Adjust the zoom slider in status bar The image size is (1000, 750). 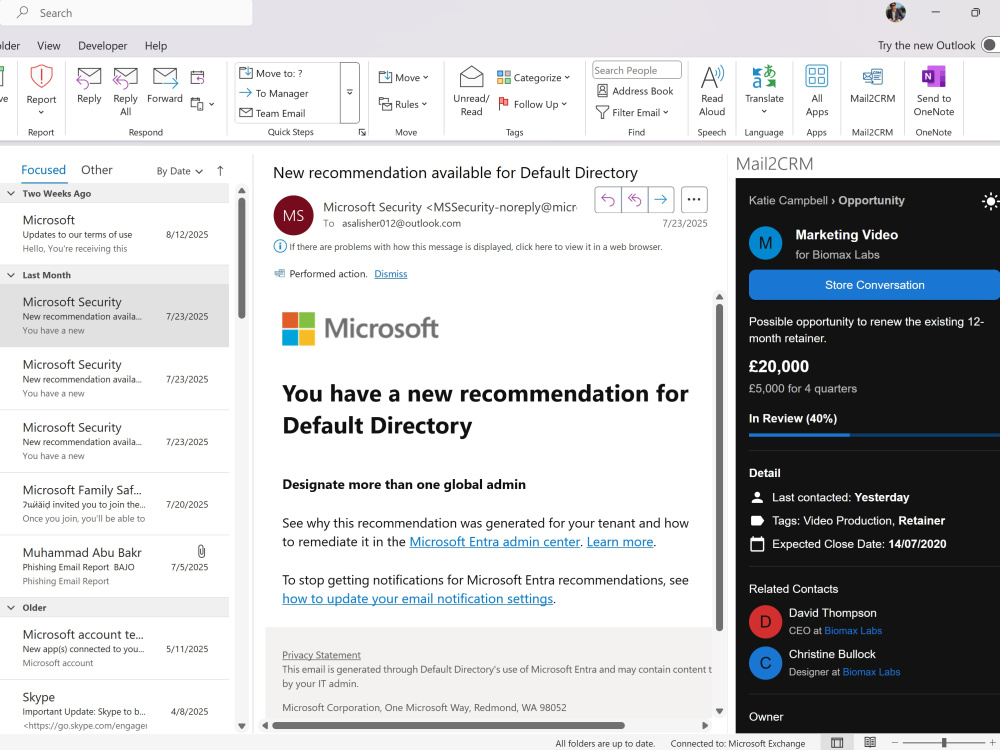(944, 742)
